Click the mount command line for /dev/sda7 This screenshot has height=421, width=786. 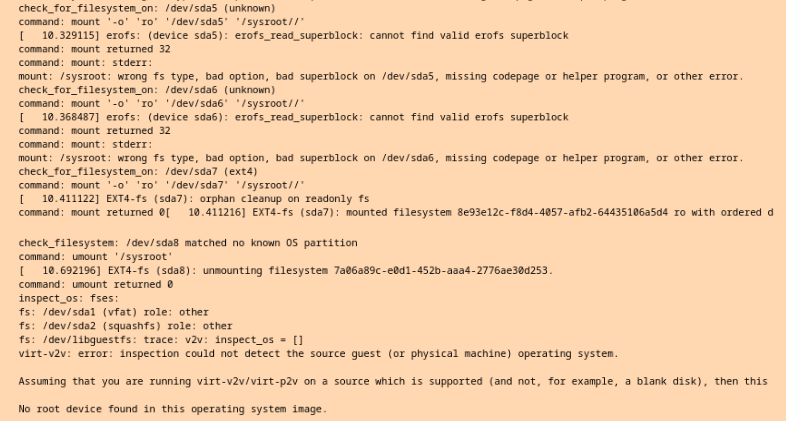[162, 185]
